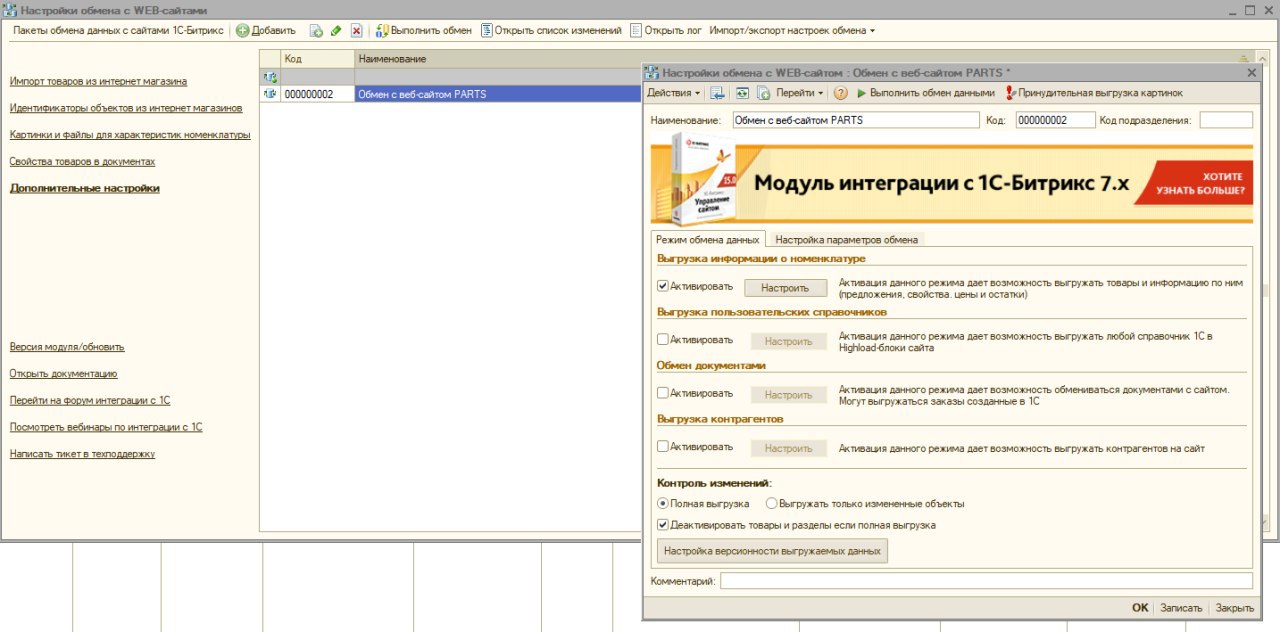Click the dialog title bar window icon

tap(652, 72)
